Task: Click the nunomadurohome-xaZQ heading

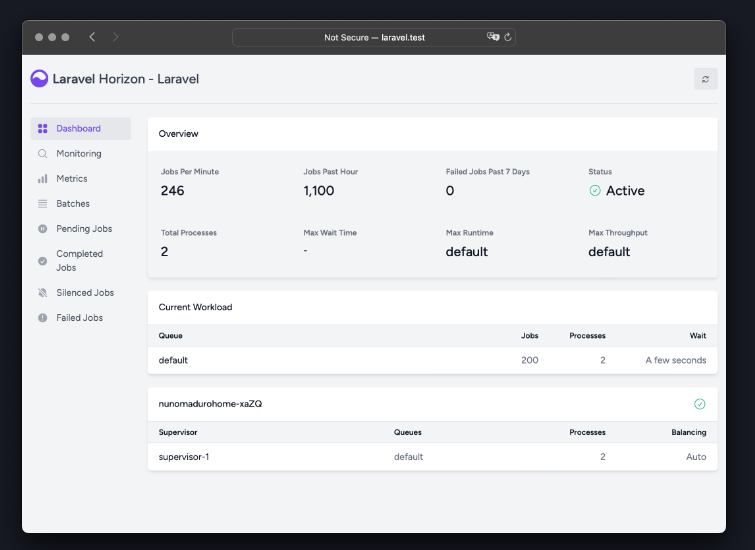Action: click(210, 404)
